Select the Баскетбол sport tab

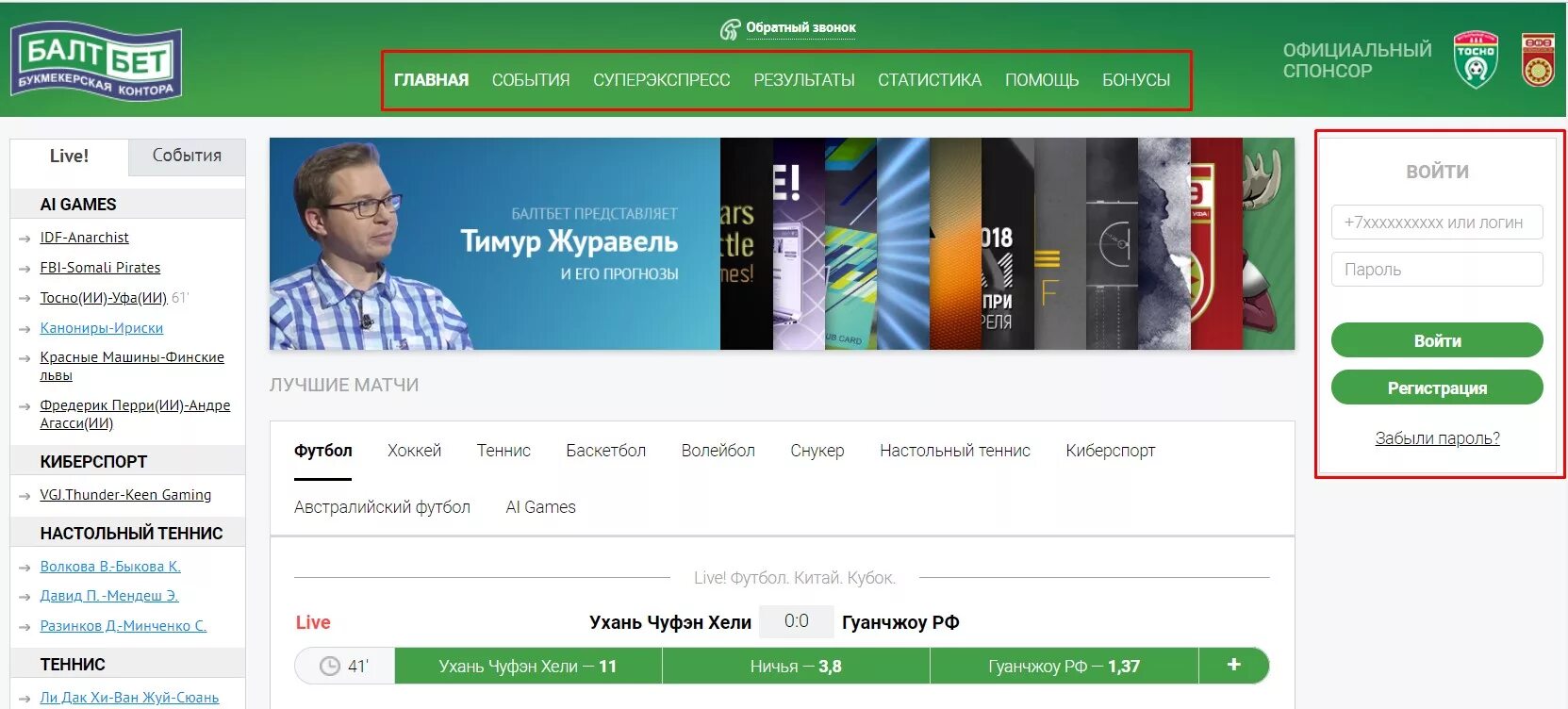[606, 451]
